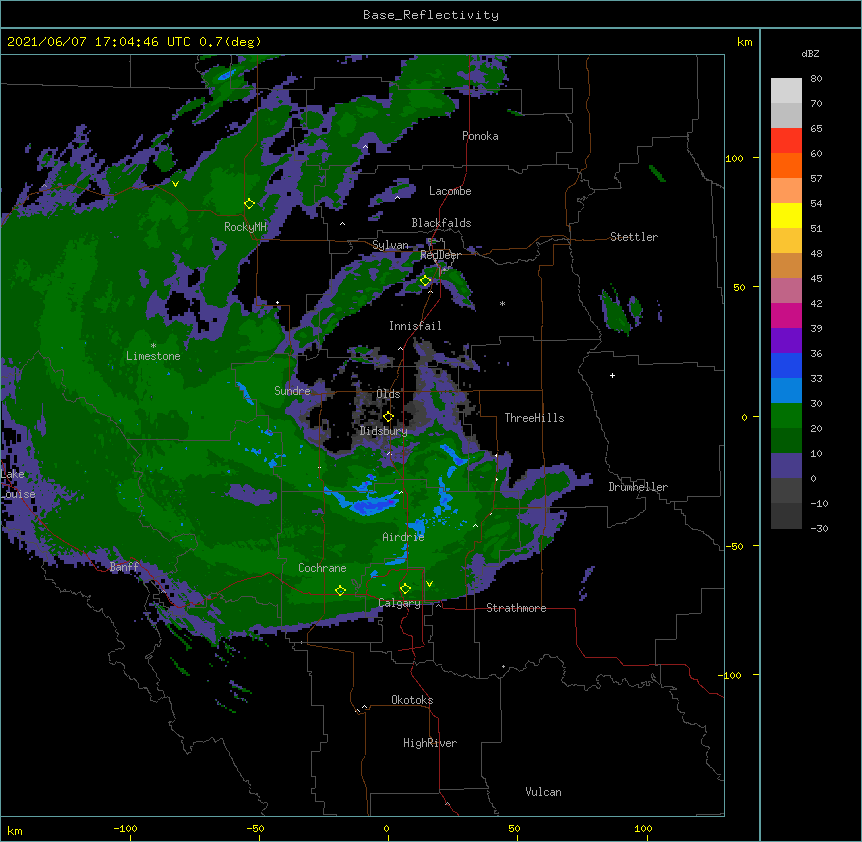Click the 80 value on dBZ legend
Viewport: 862px width, 842px height.
tap(816, 79)
